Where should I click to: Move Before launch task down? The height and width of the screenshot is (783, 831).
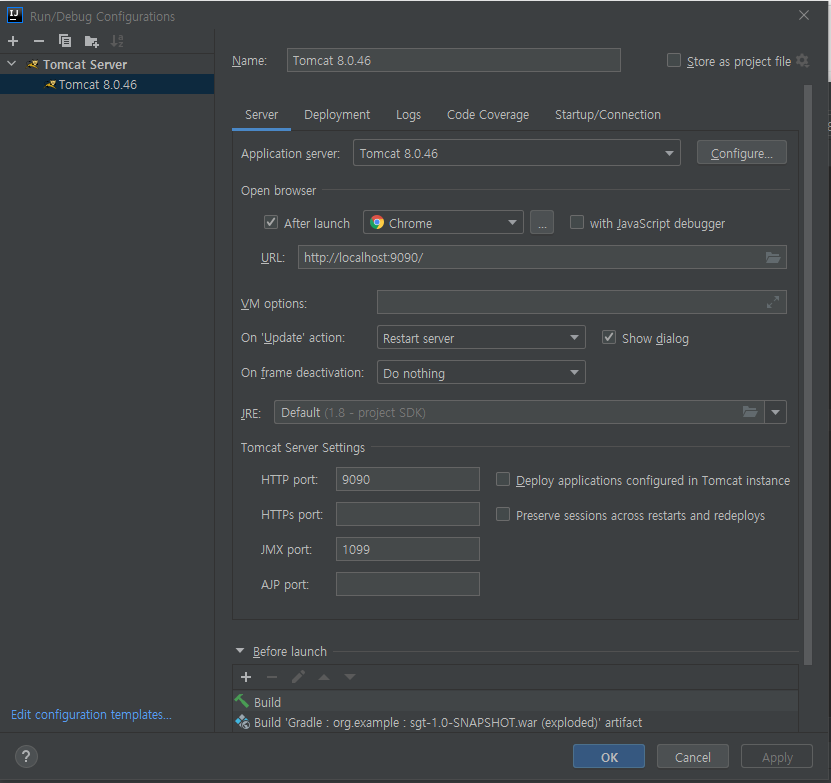350,677
